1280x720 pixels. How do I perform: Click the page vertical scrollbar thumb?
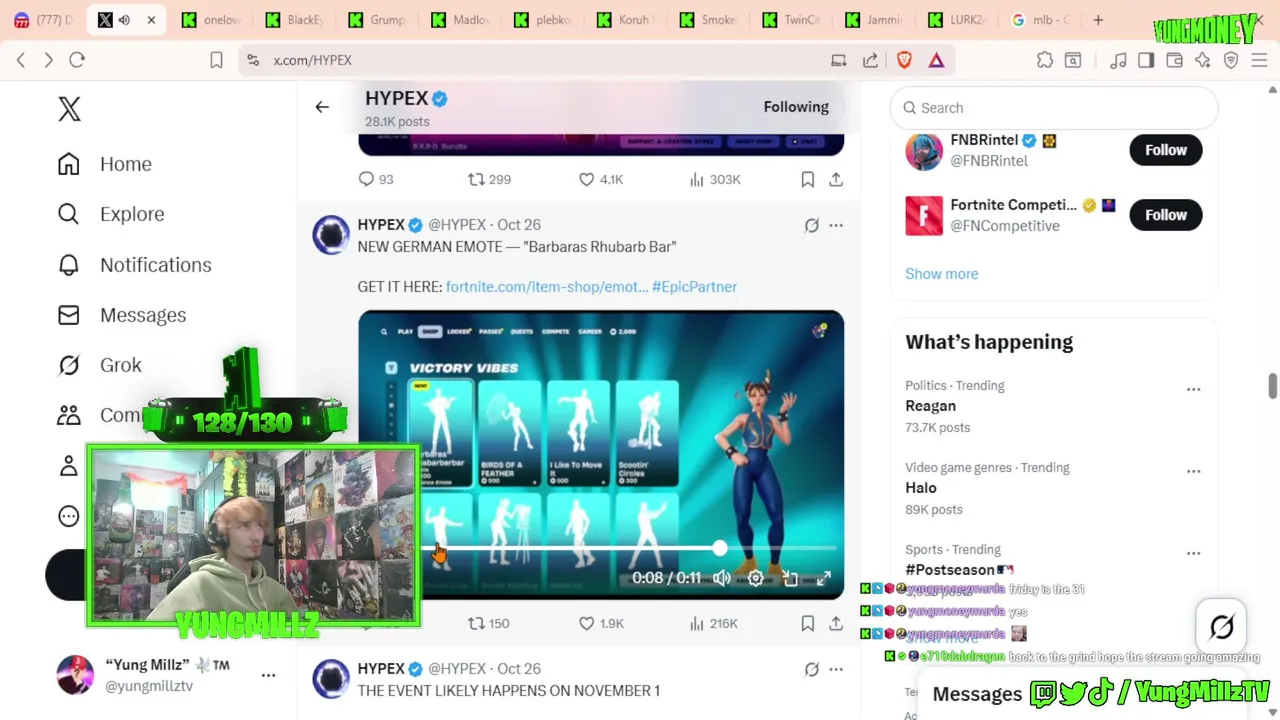coord(1273,386)
